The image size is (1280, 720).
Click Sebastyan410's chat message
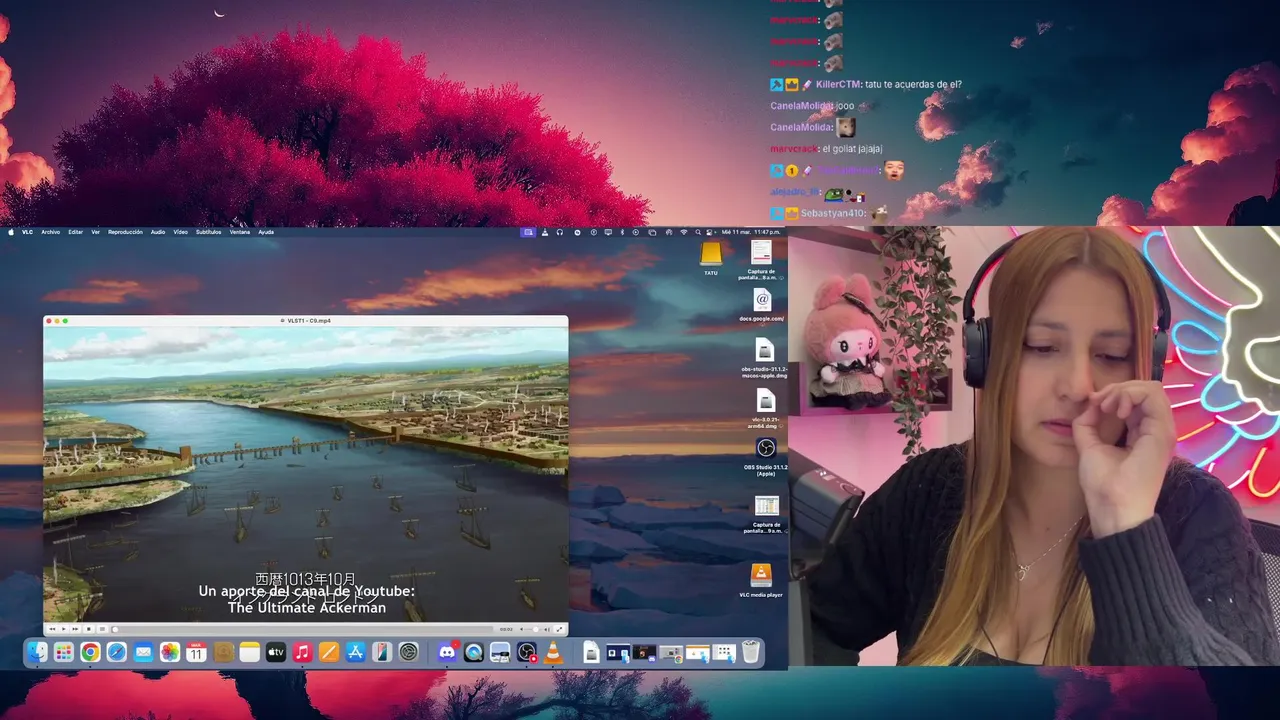pyautogui.click(x=829, y=213)
